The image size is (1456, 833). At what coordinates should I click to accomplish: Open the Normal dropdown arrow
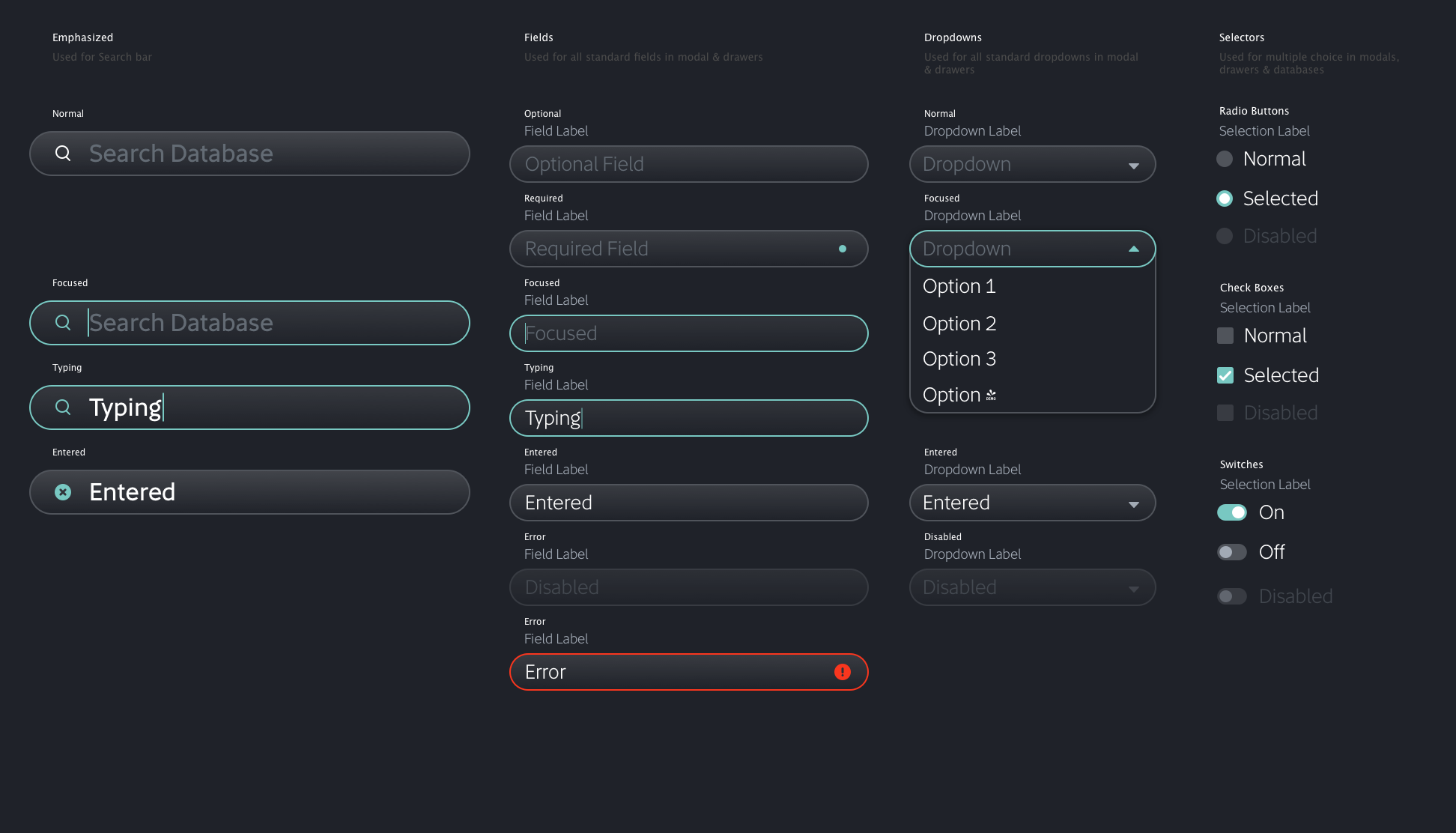pos(1133,166)
